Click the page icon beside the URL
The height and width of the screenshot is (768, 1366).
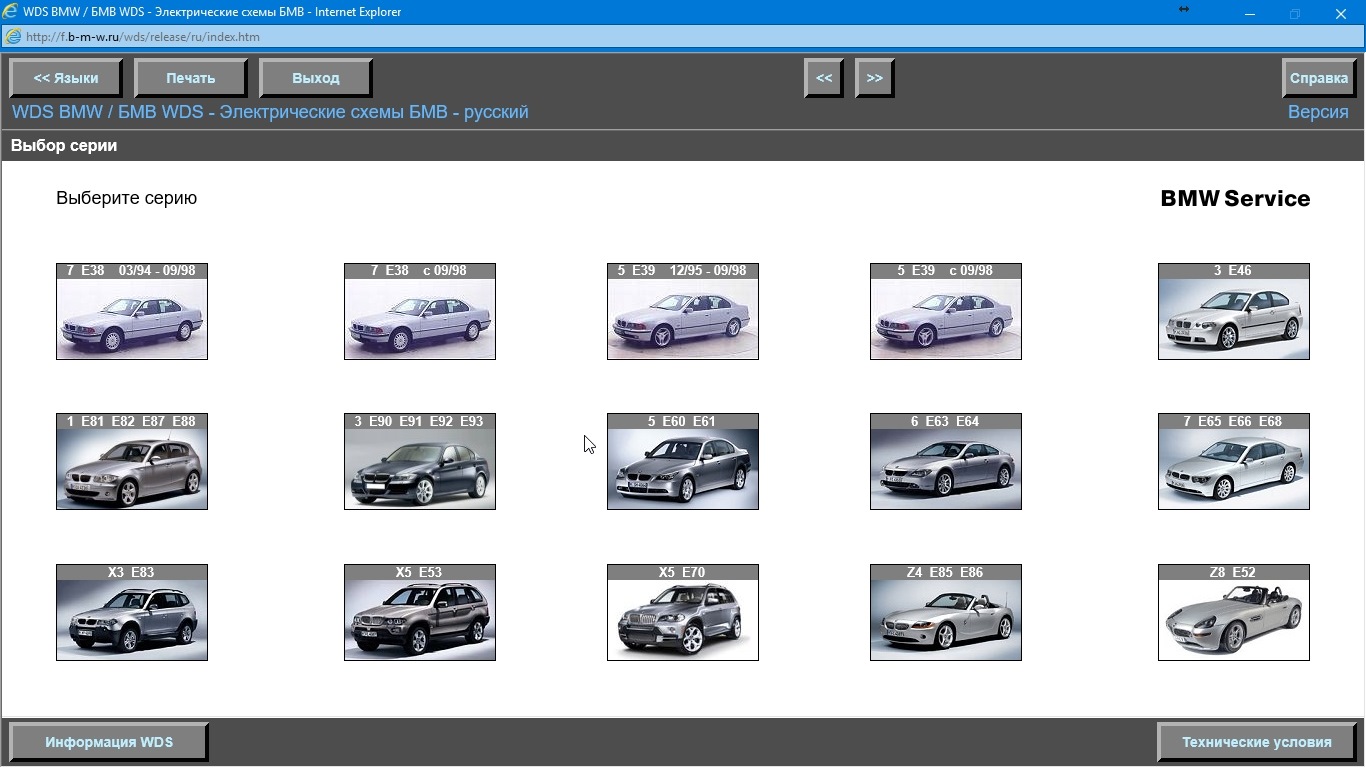13,37
